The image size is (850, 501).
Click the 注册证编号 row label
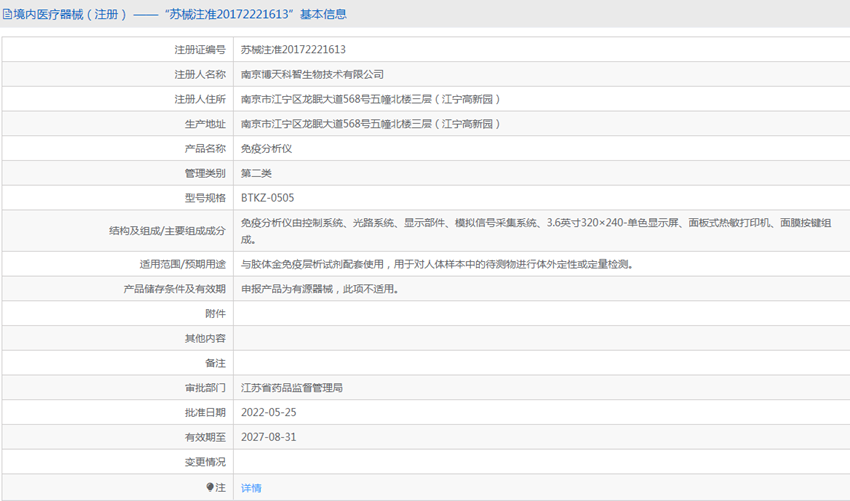[x=200, y=49]
